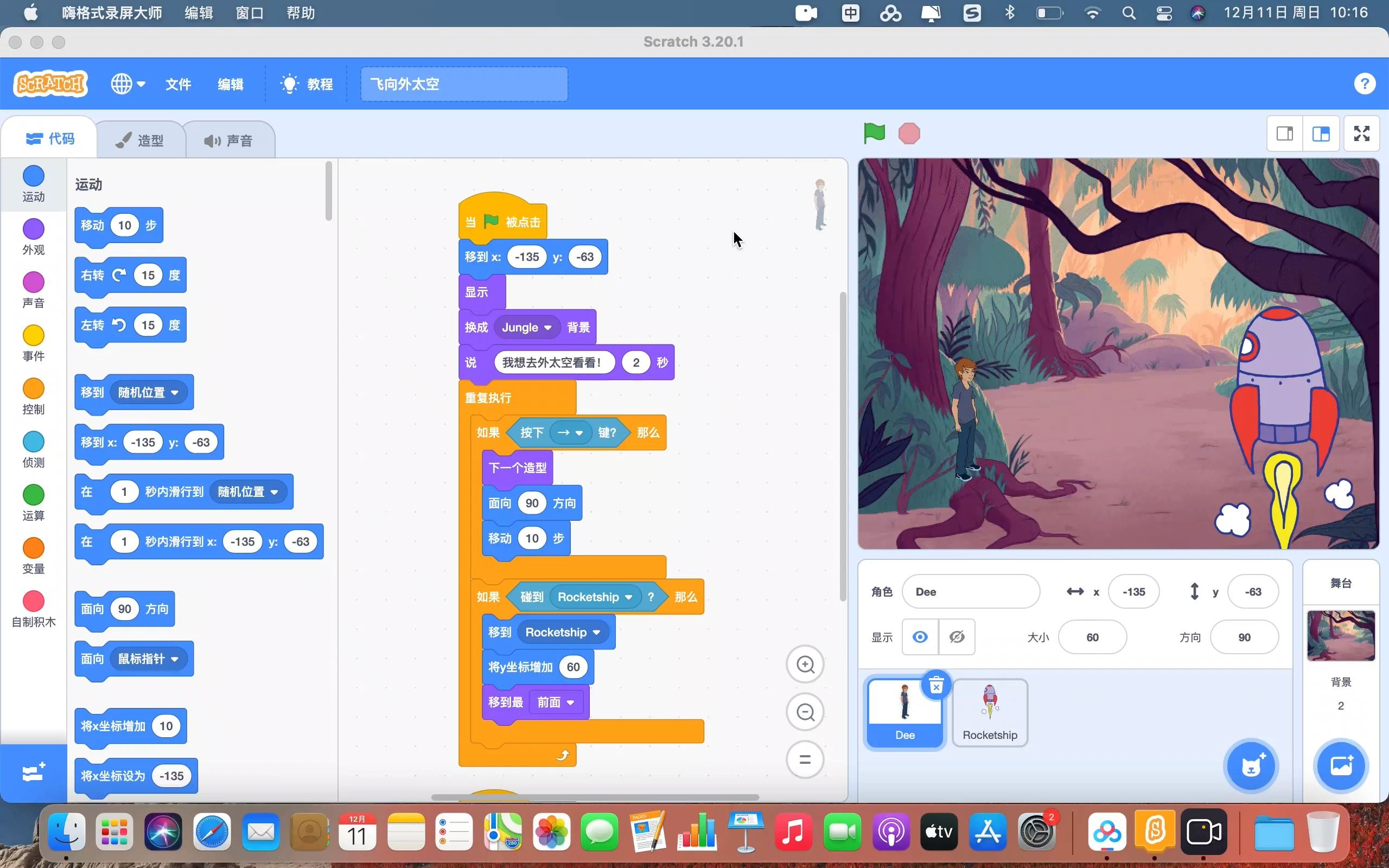
Task: Open the choose a backdrop button
Action: coord(1341,766)
